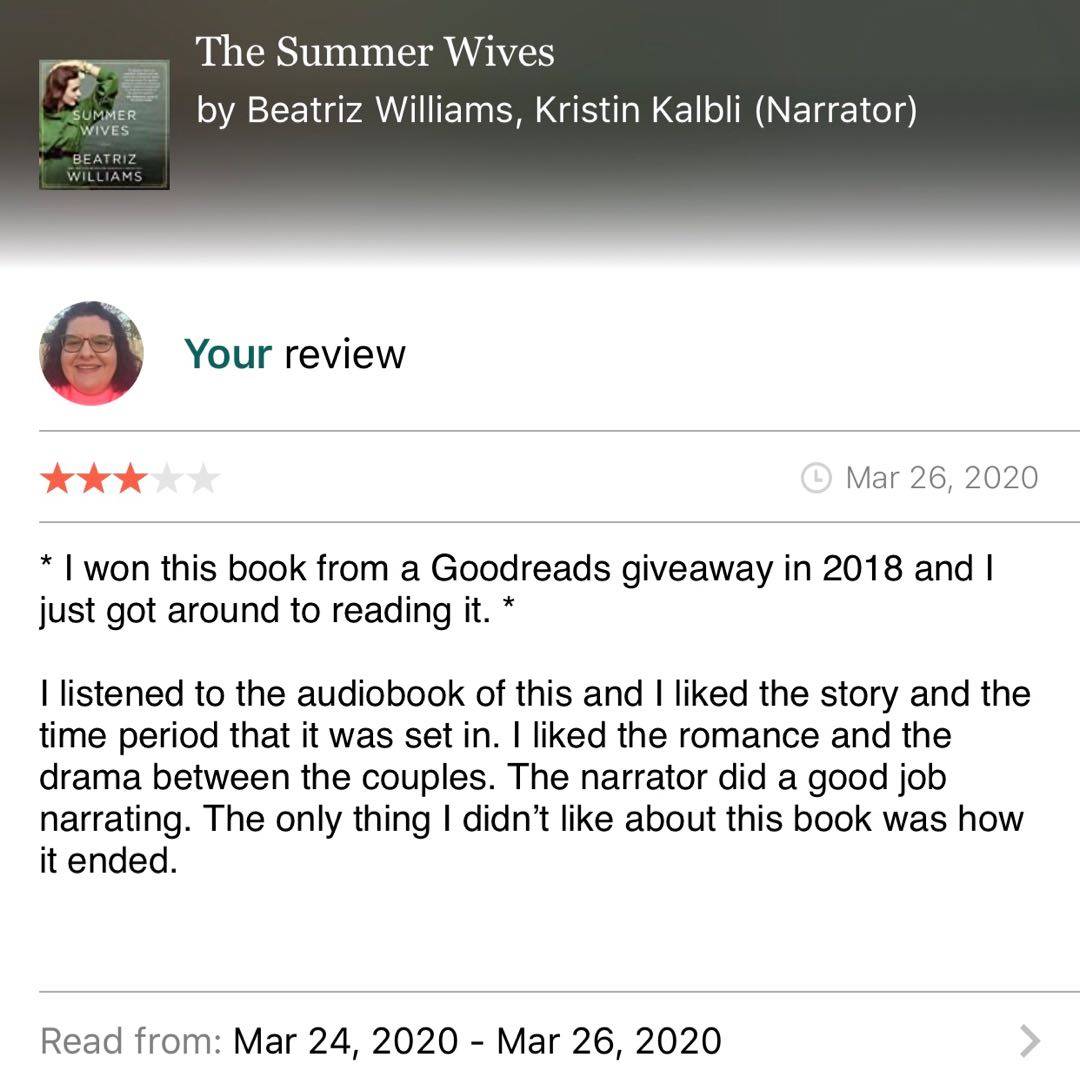Click the third orange star
1080x1080 pixels.
click(130, 480)
